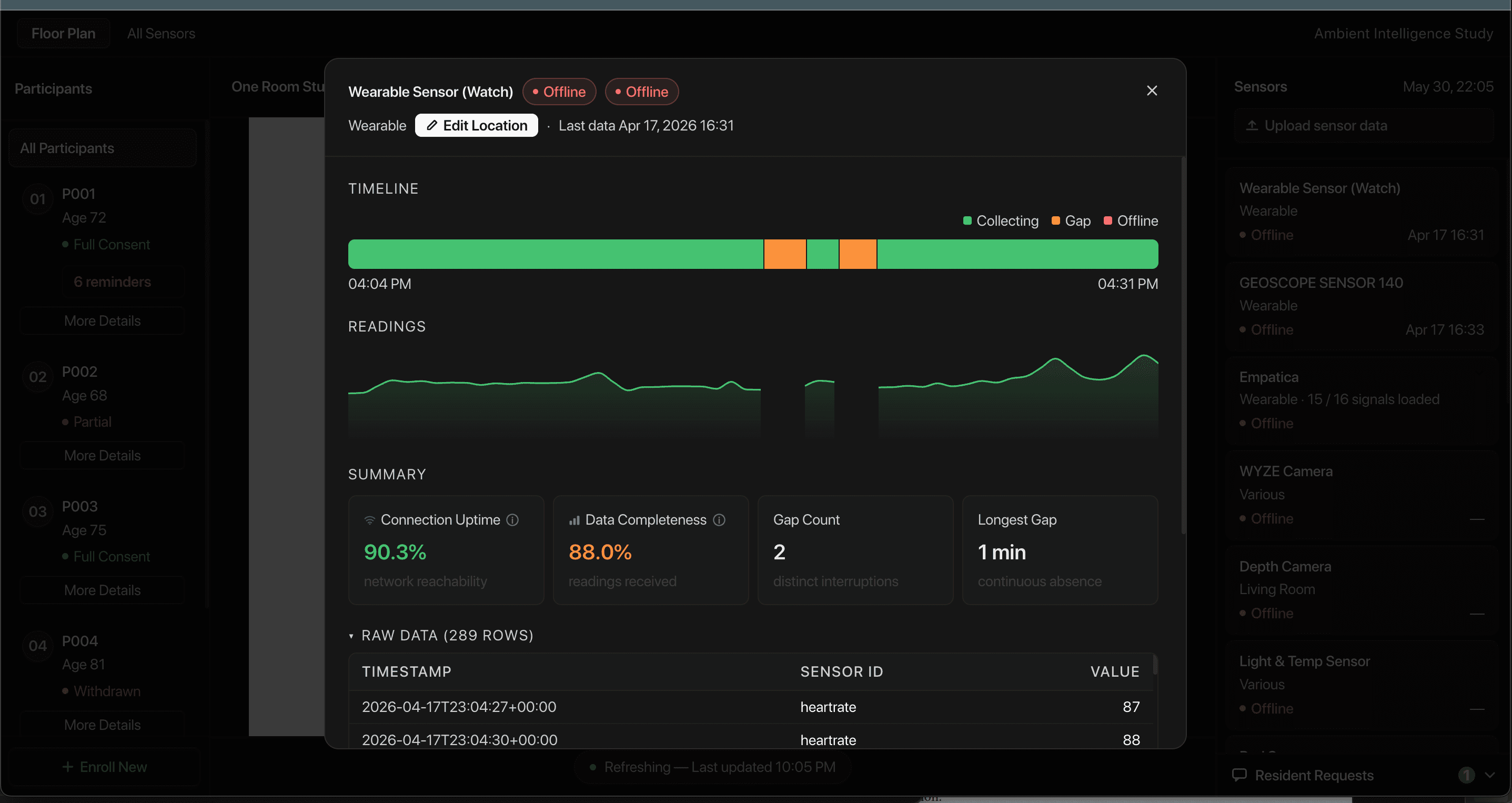This screenshot has width=1512, height=803.
Task: Open the 6 reminders button for P001
Action: 123,282
